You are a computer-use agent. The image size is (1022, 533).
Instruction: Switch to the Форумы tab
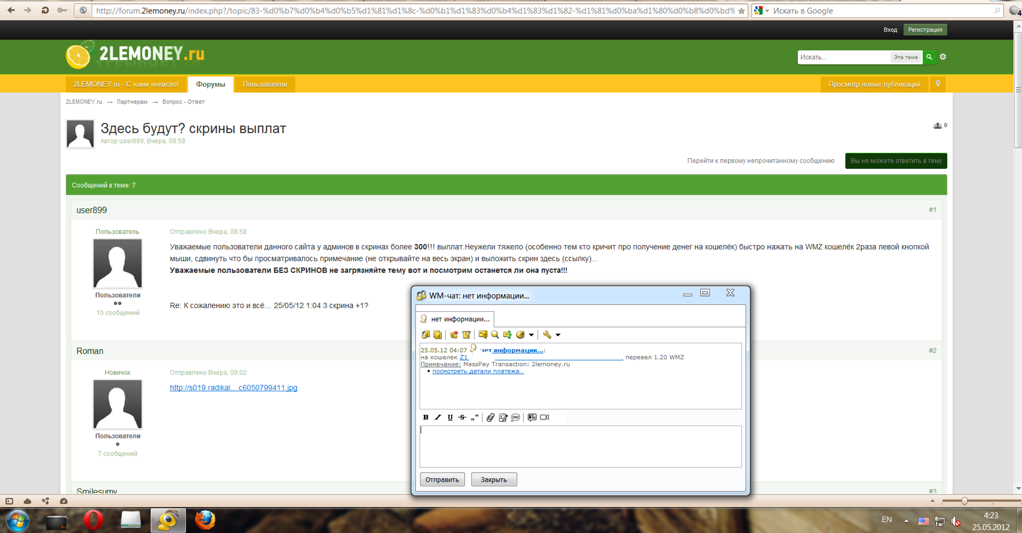(x=211, y=84)
